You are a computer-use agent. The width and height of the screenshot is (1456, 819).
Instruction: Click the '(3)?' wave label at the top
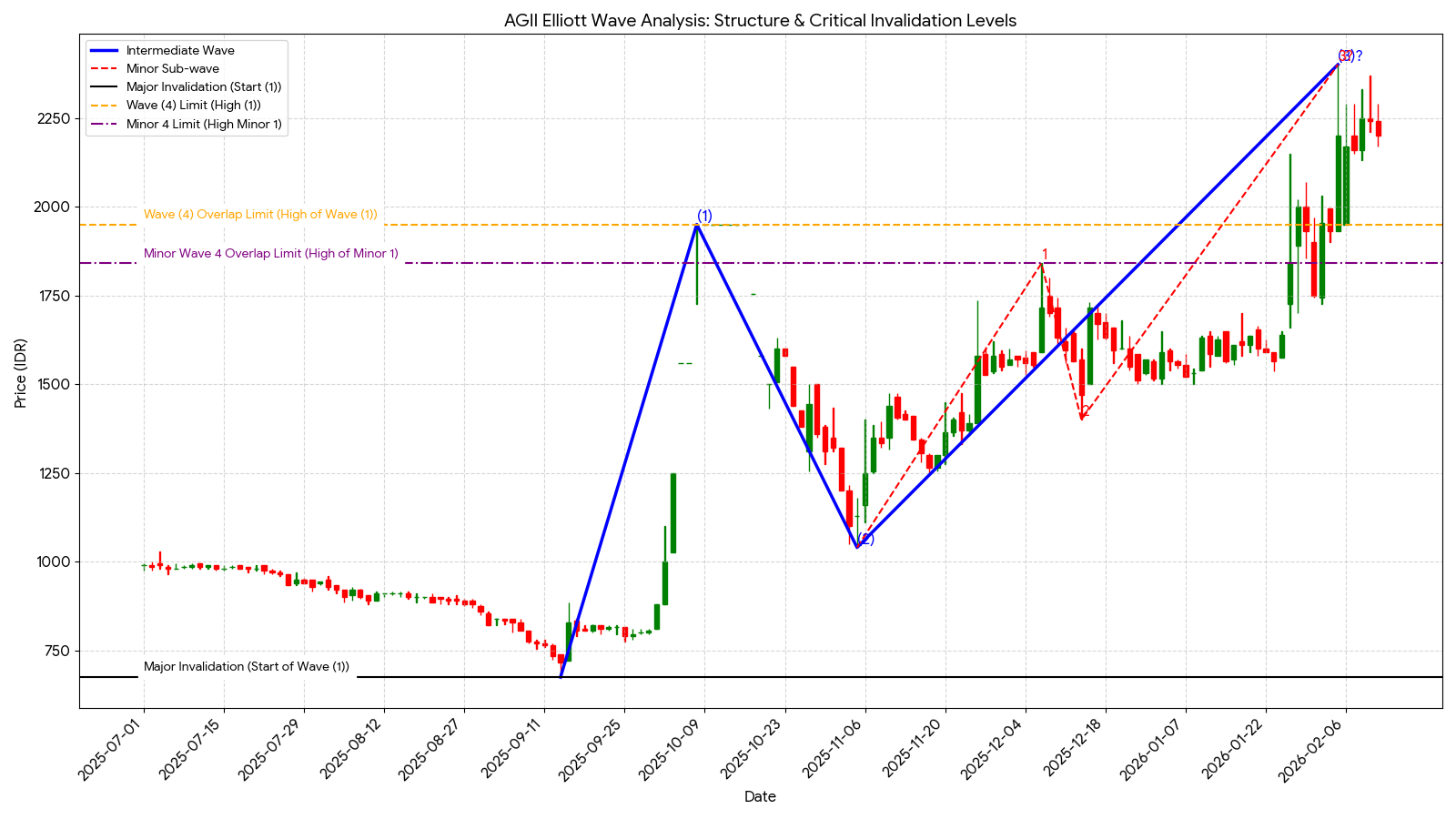coord(1350,56)
